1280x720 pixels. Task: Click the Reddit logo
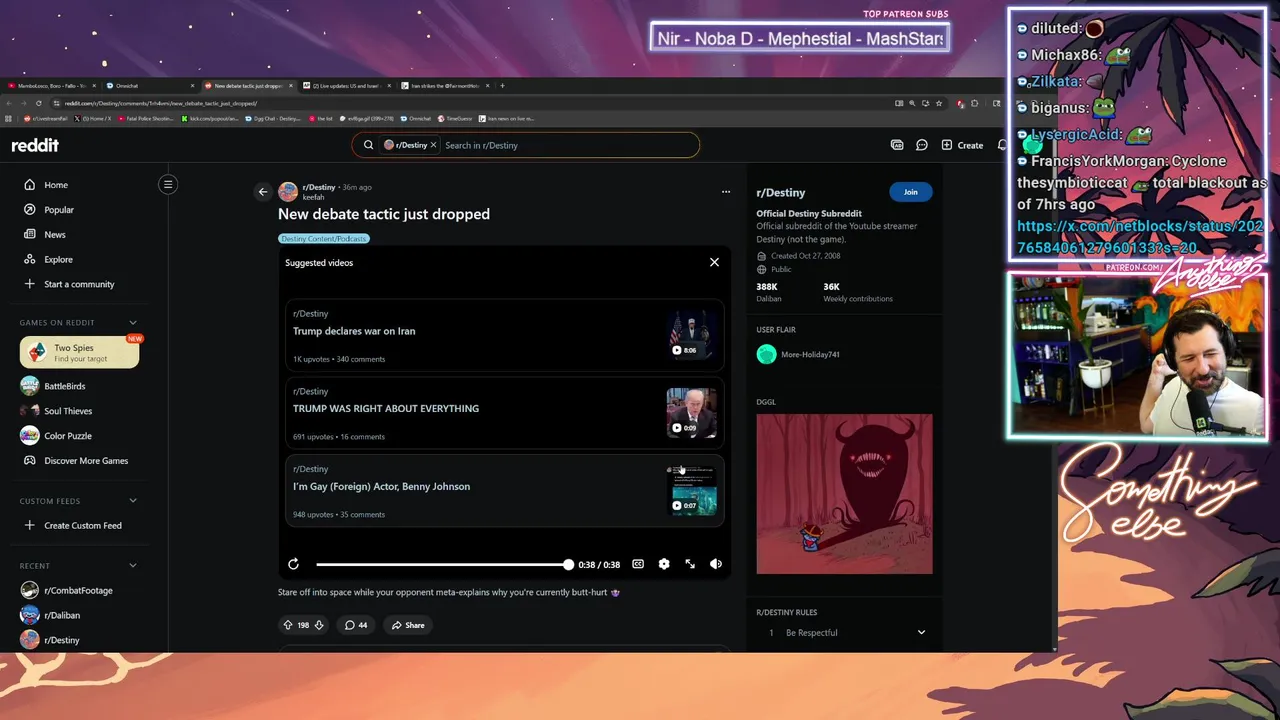click(x=35, y=145)
